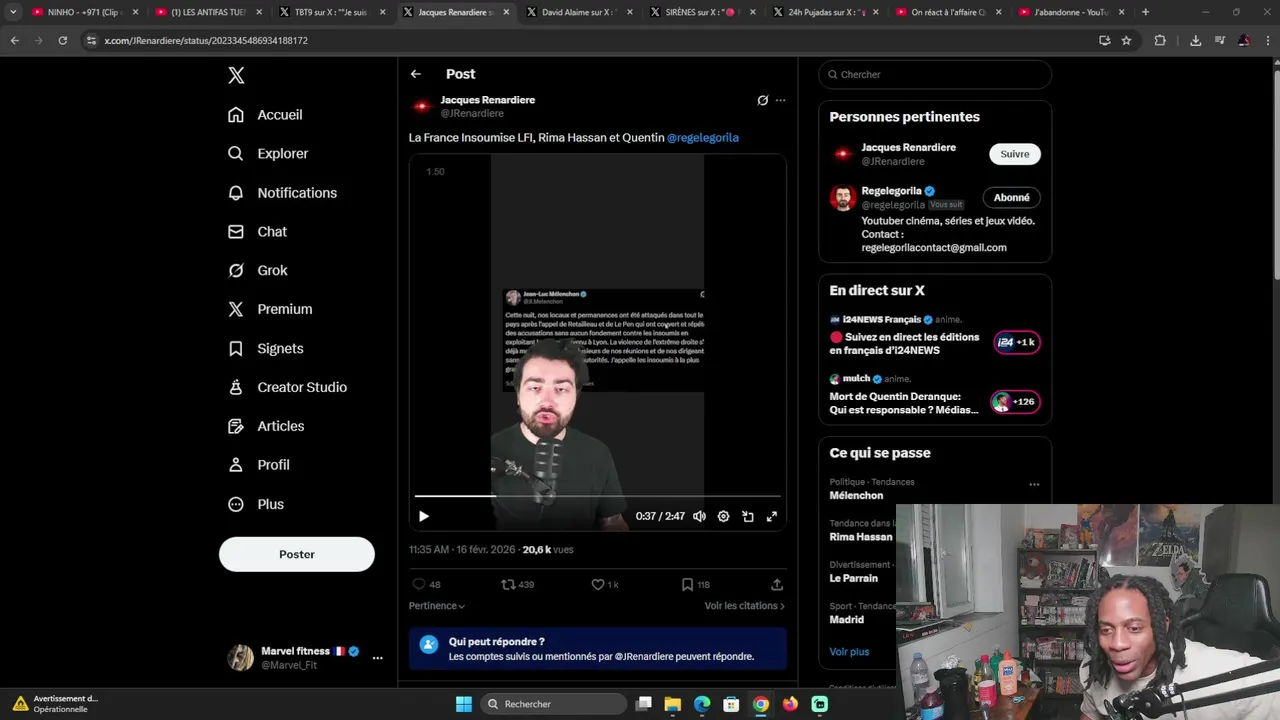This screenshot has width=1280, height=720.
Task: Open the Le Parrain trend
Action: 854,579
